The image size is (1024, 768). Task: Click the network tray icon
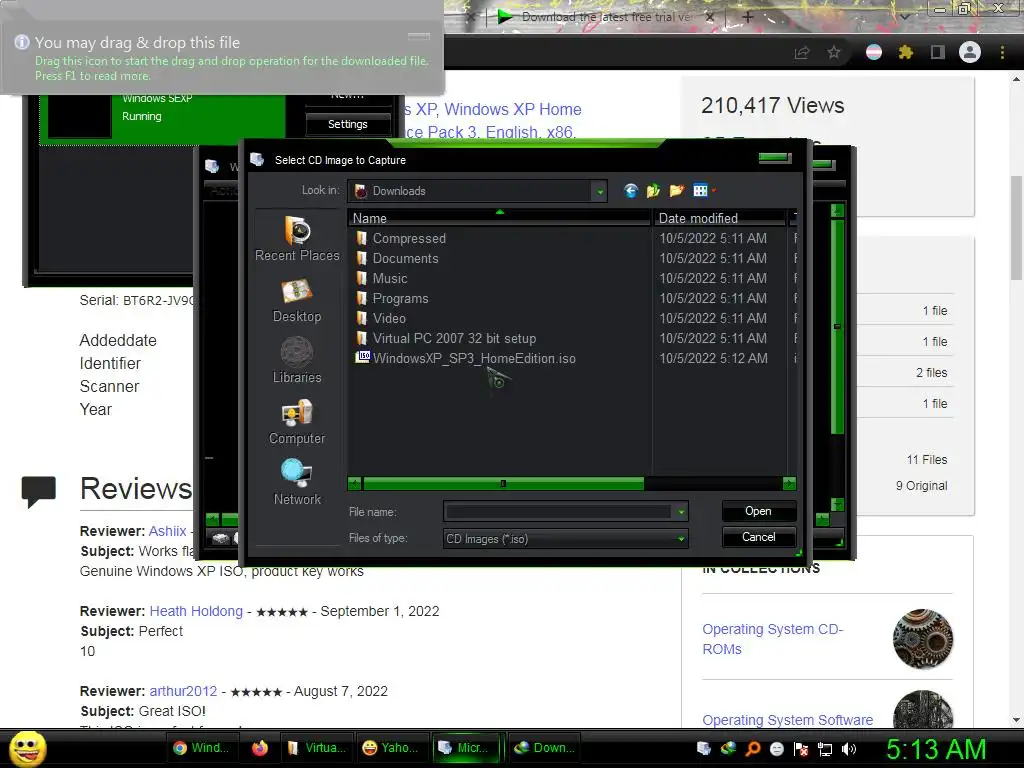click(825, 749)
